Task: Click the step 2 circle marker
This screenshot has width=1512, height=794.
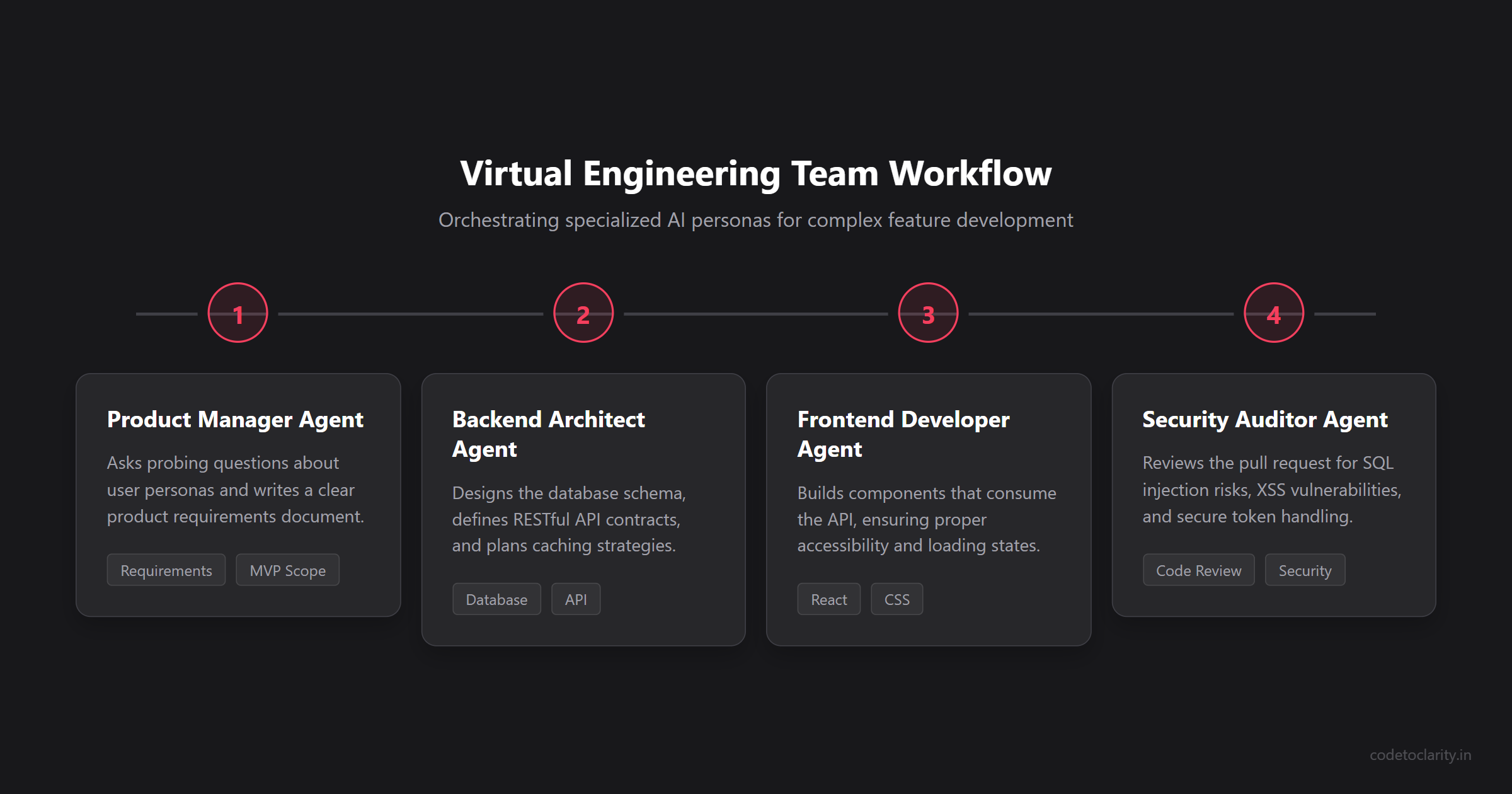Action: tap(583, 313)
